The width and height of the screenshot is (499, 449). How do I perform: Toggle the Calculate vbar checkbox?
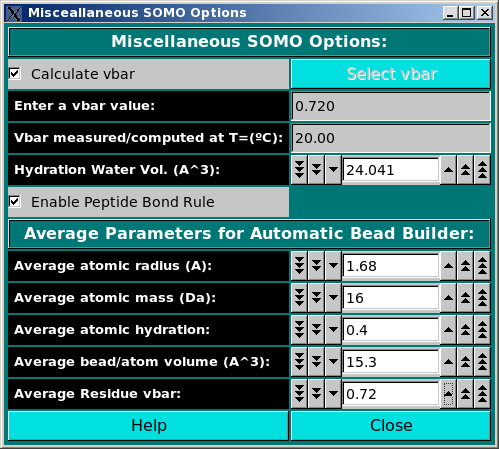(15, 74)
